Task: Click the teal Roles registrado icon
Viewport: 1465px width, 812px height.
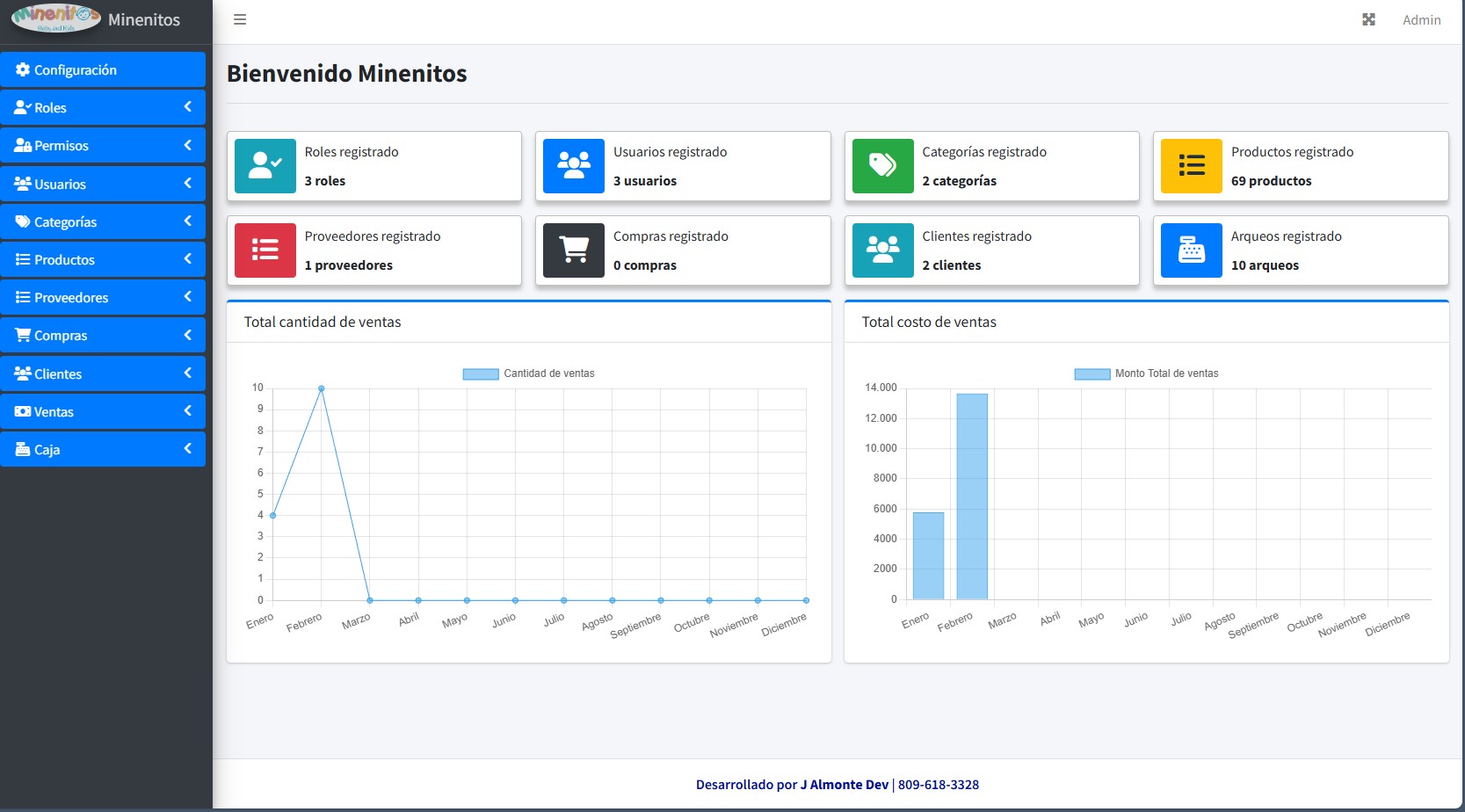Action: [x=265, y=166]
